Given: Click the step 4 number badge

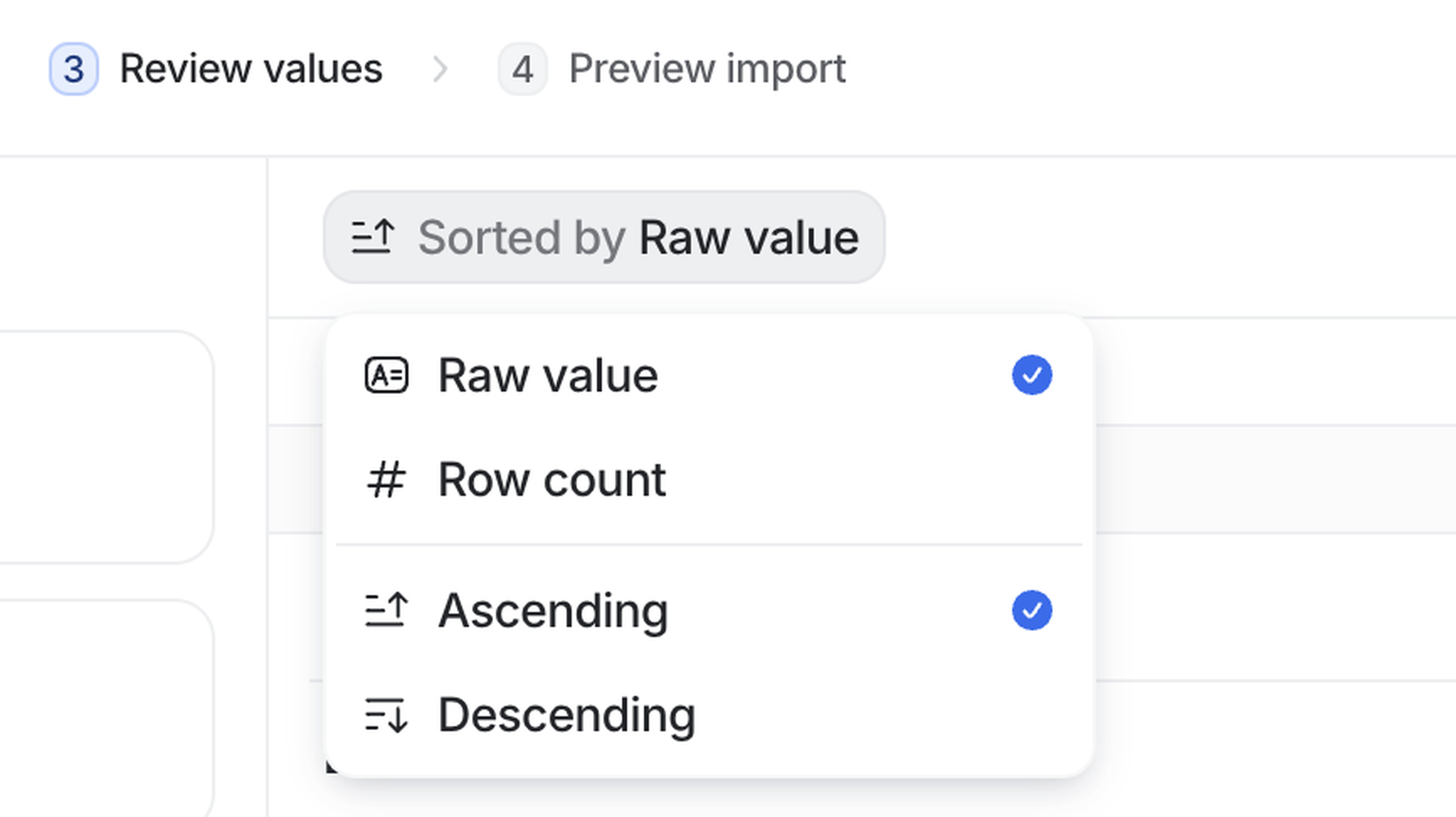Looking at the screenshot, I should [x=522, y=69].
